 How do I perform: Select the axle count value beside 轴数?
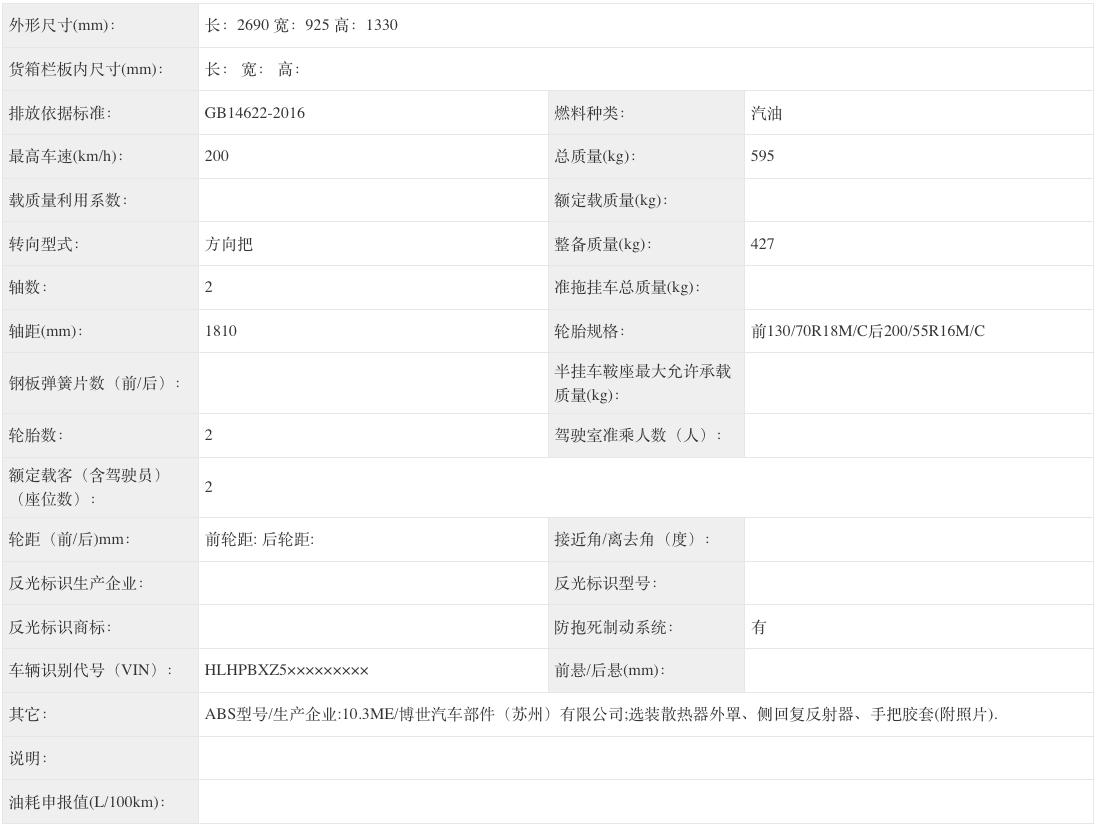point(208,287)
